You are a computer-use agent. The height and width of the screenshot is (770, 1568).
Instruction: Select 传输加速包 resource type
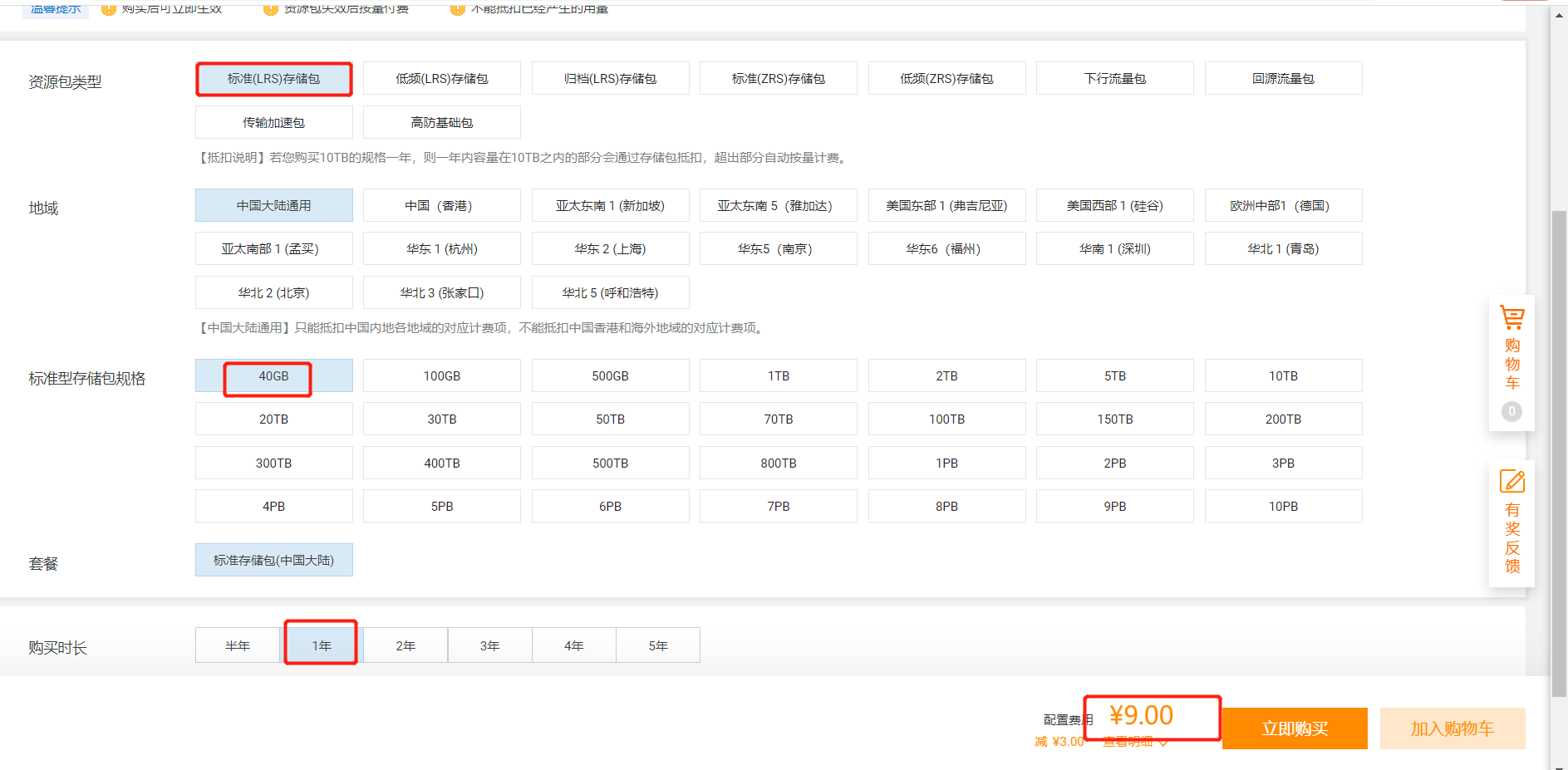(274, 122)
